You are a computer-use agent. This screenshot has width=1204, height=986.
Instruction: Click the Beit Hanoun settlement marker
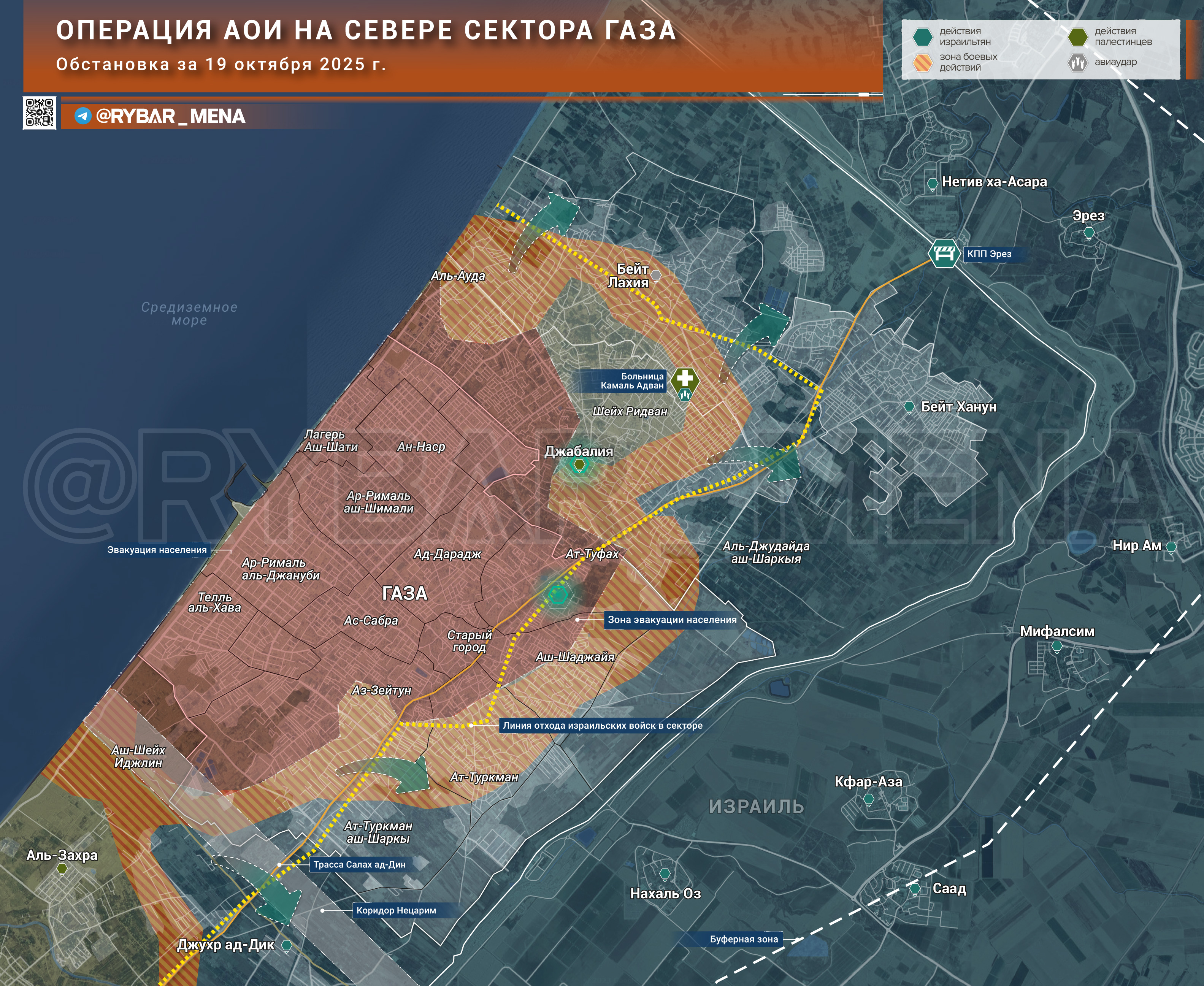coord(909,407)
